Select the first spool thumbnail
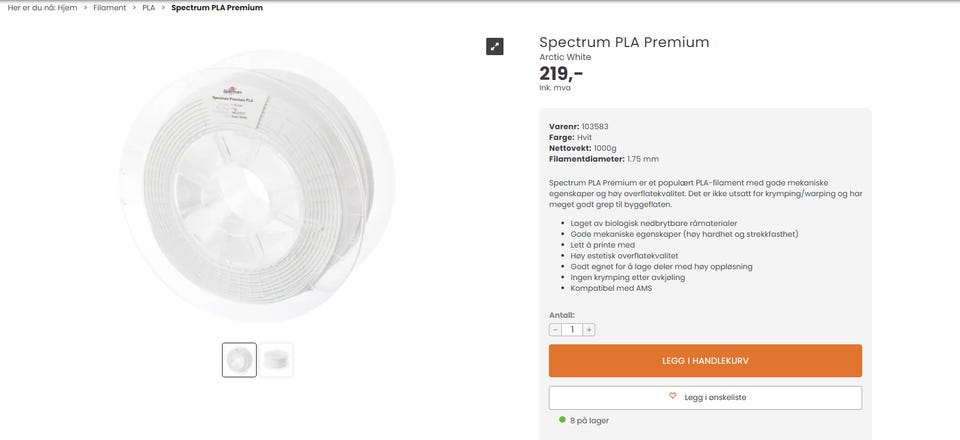This screenshot has width=960, height=440. pos(239,360)
